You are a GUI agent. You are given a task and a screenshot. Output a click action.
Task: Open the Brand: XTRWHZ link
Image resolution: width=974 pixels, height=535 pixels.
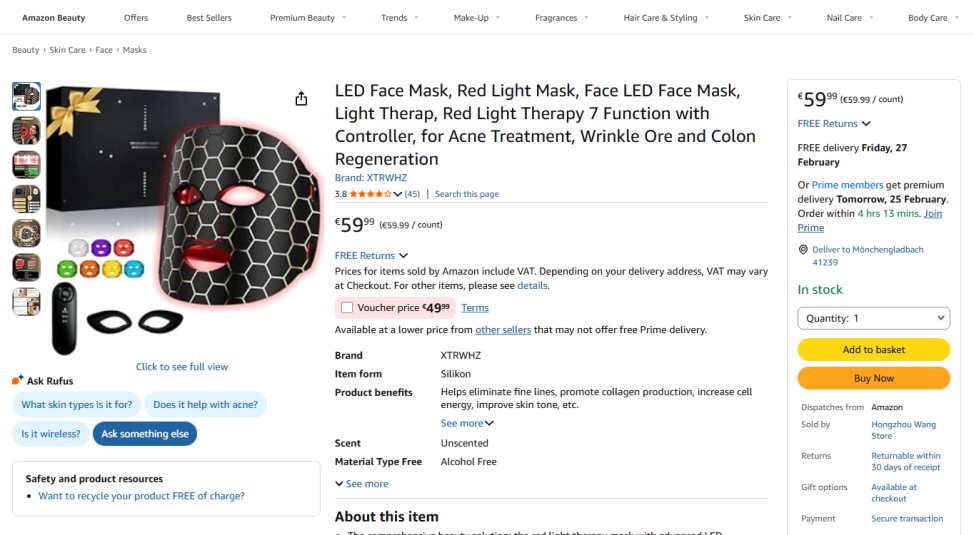371,178
